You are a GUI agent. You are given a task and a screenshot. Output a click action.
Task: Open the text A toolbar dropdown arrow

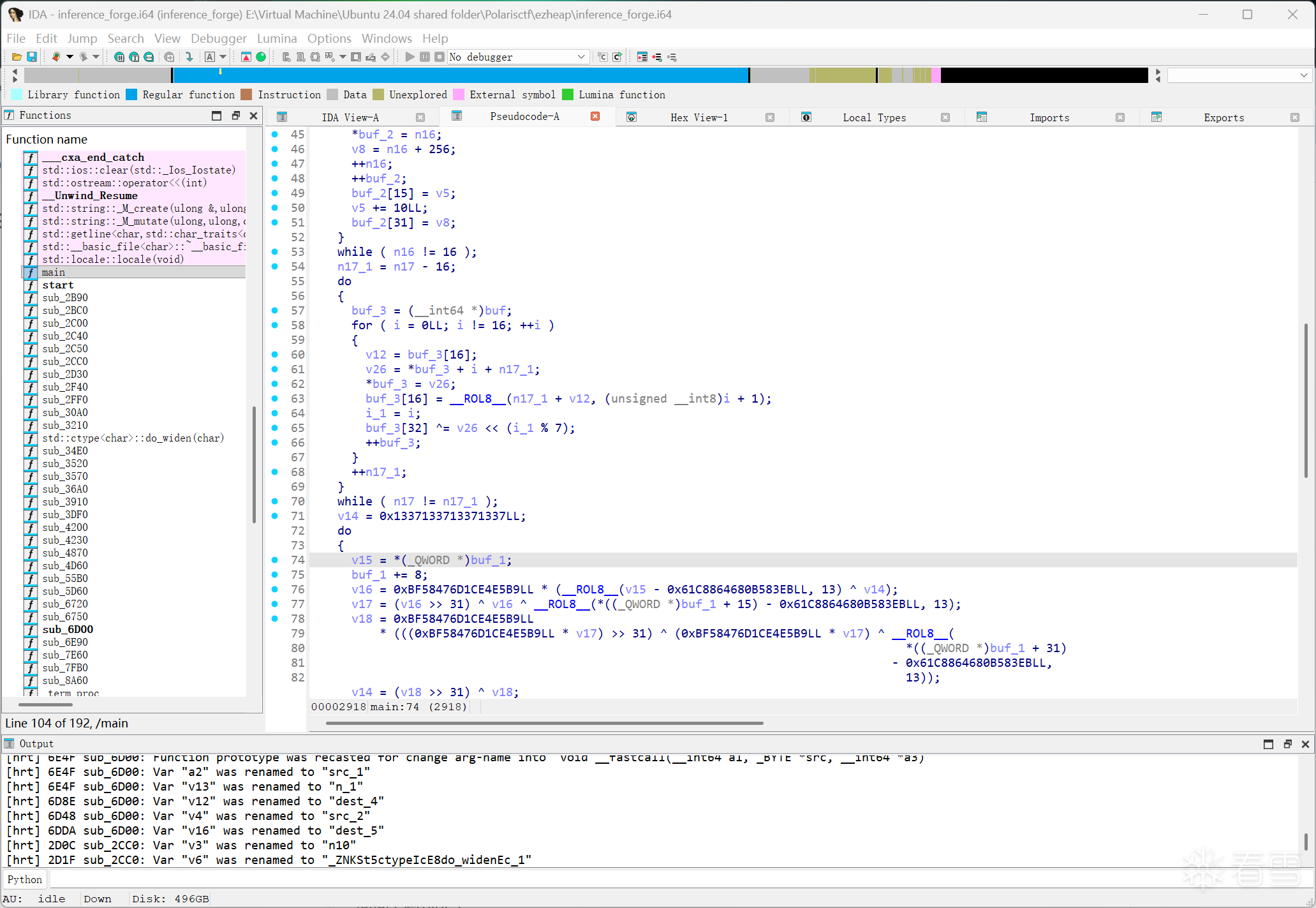click(x=223, y=57)
